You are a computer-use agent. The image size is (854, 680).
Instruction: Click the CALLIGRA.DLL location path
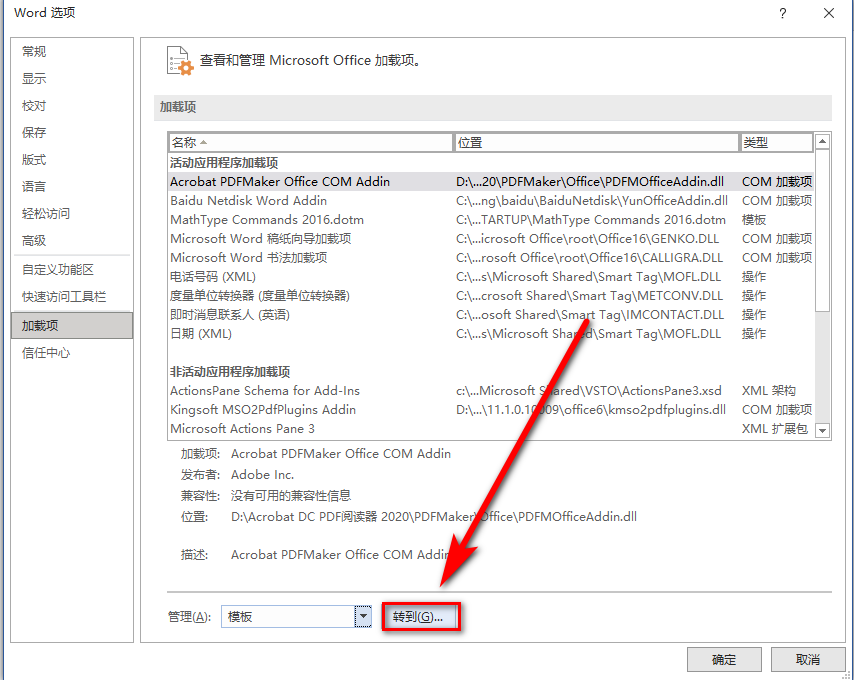(x=589, y=258)
